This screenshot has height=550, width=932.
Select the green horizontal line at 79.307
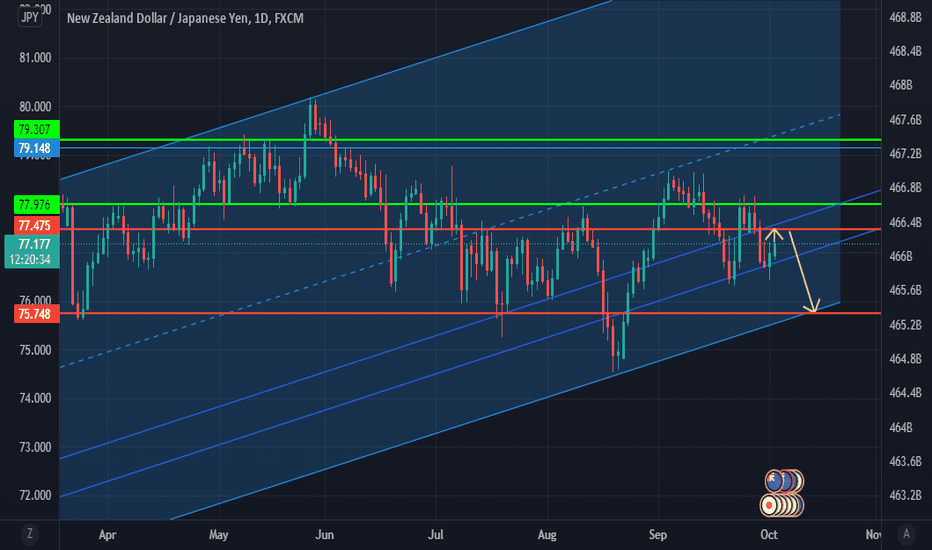[470, 140]
